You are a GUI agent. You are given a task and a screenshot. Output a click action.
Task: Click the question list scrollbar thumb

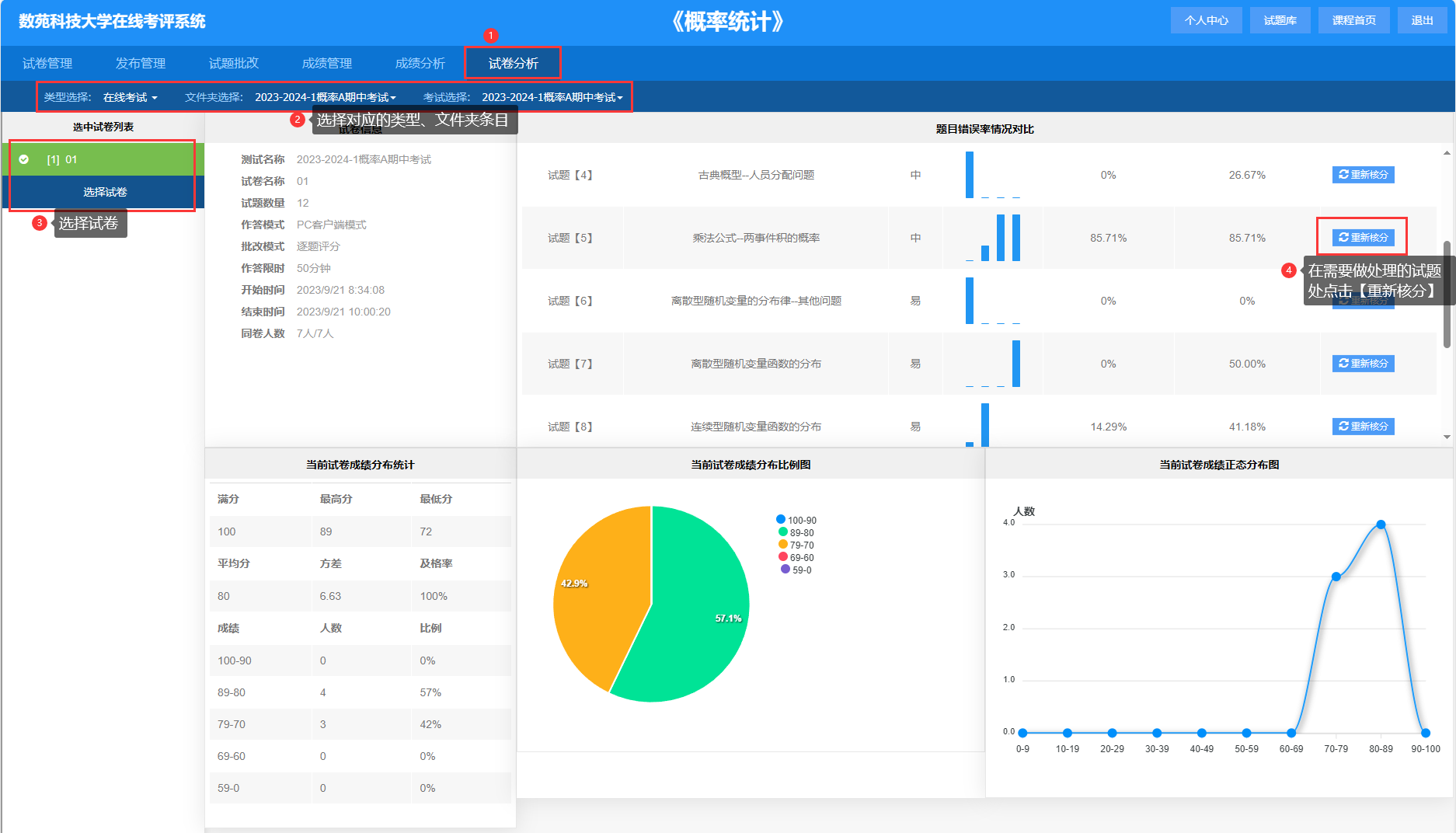1447,294
